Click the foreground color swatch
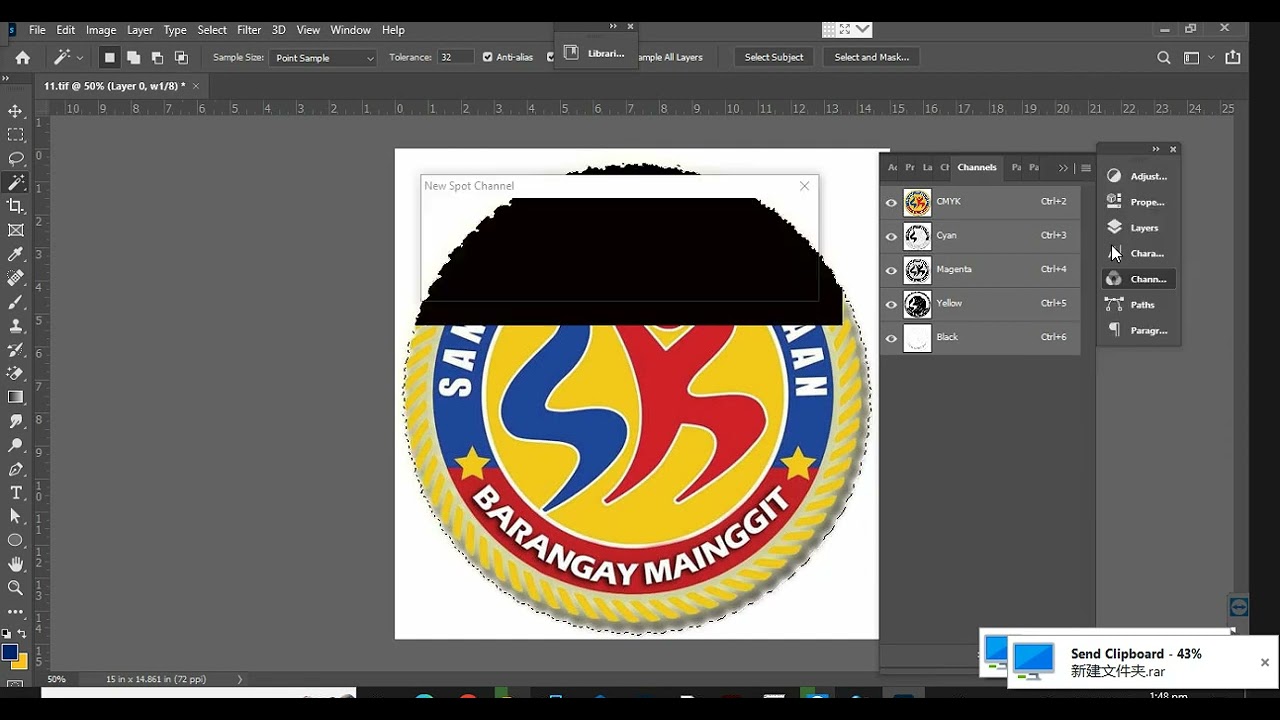The height and width of the screenshot is (720, 1280). click(10, 652)
